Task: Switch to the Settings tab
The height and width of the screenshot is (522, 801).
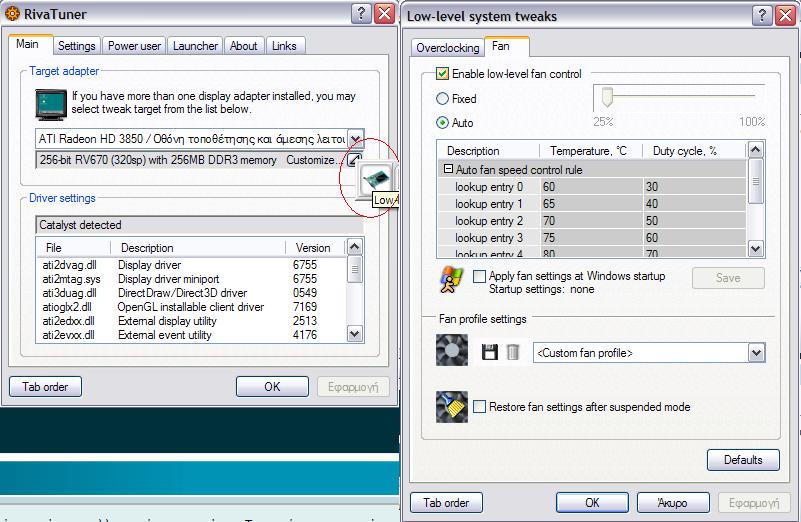Action: click(77, 46)
